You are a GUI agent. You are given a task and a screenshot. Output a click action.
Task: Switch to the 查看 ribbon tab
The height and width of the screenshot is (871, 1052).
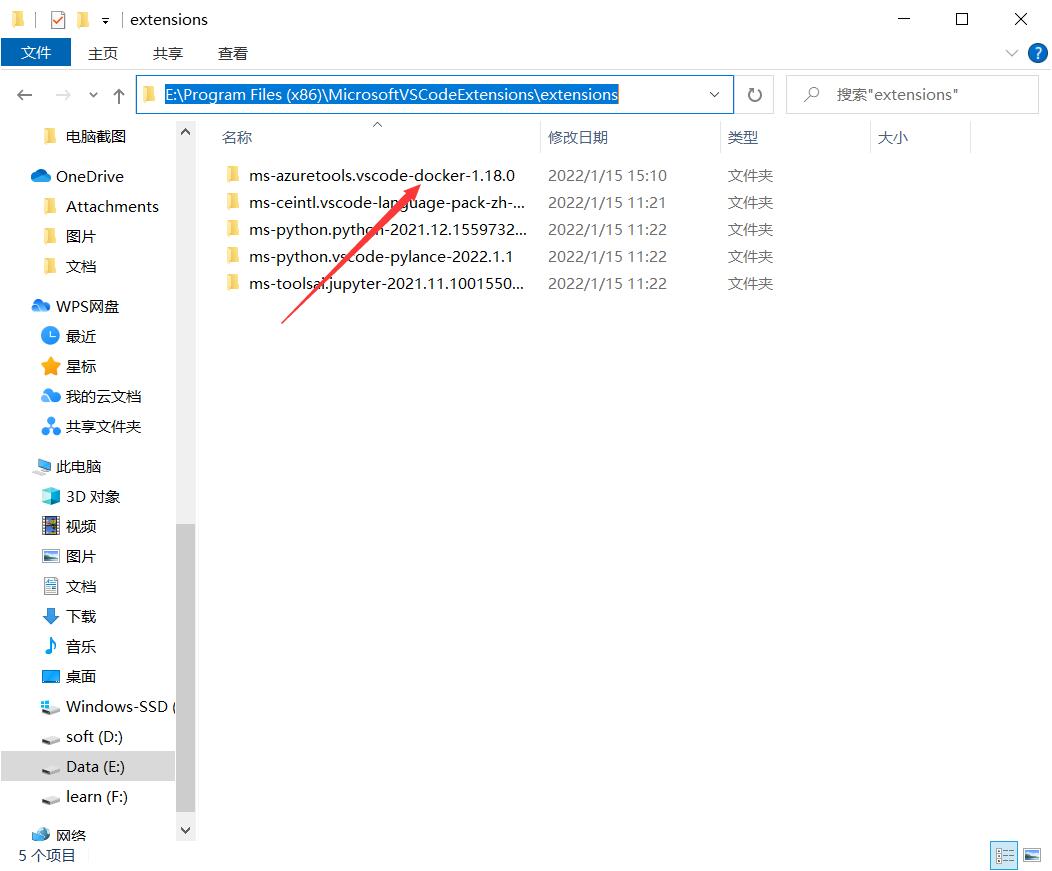coord(232,53)
